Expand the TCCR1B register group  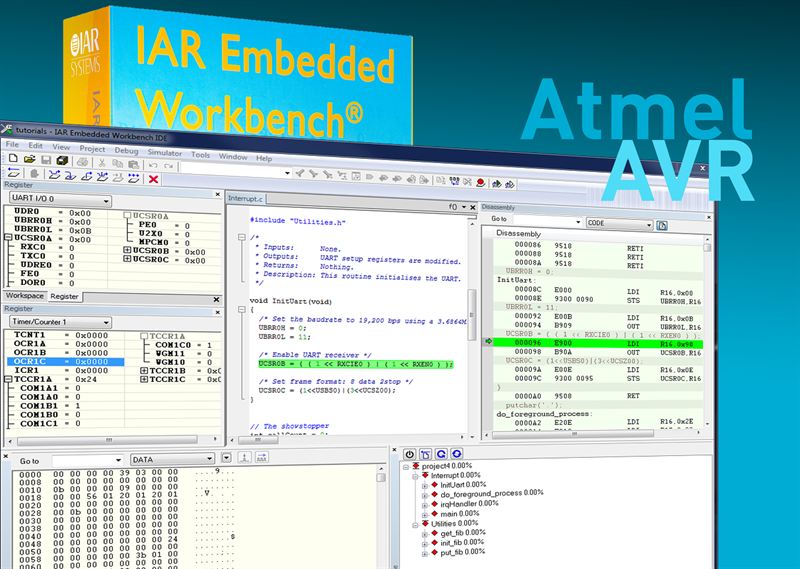click(143, 370)
